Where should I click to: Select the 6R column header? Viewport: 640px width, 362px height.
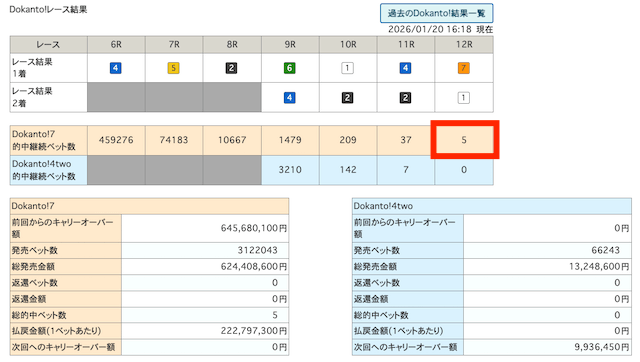tap(116, 44)
